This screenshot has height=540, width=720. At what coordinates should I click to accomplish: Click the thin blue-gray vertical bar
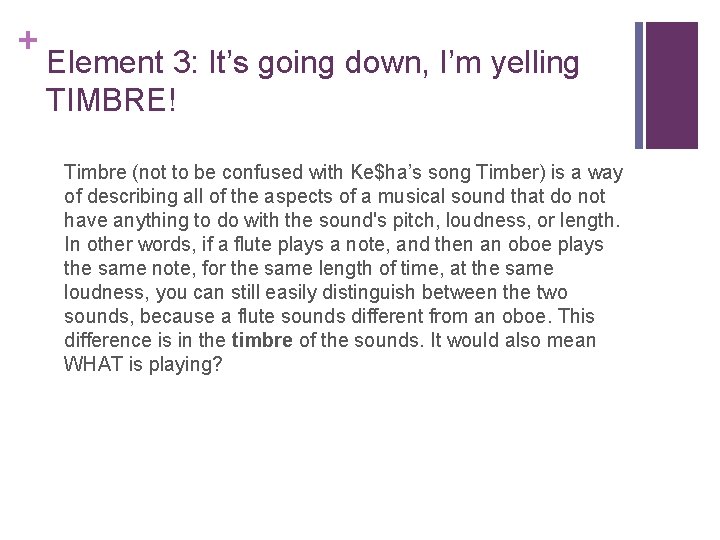coord(639,85)
